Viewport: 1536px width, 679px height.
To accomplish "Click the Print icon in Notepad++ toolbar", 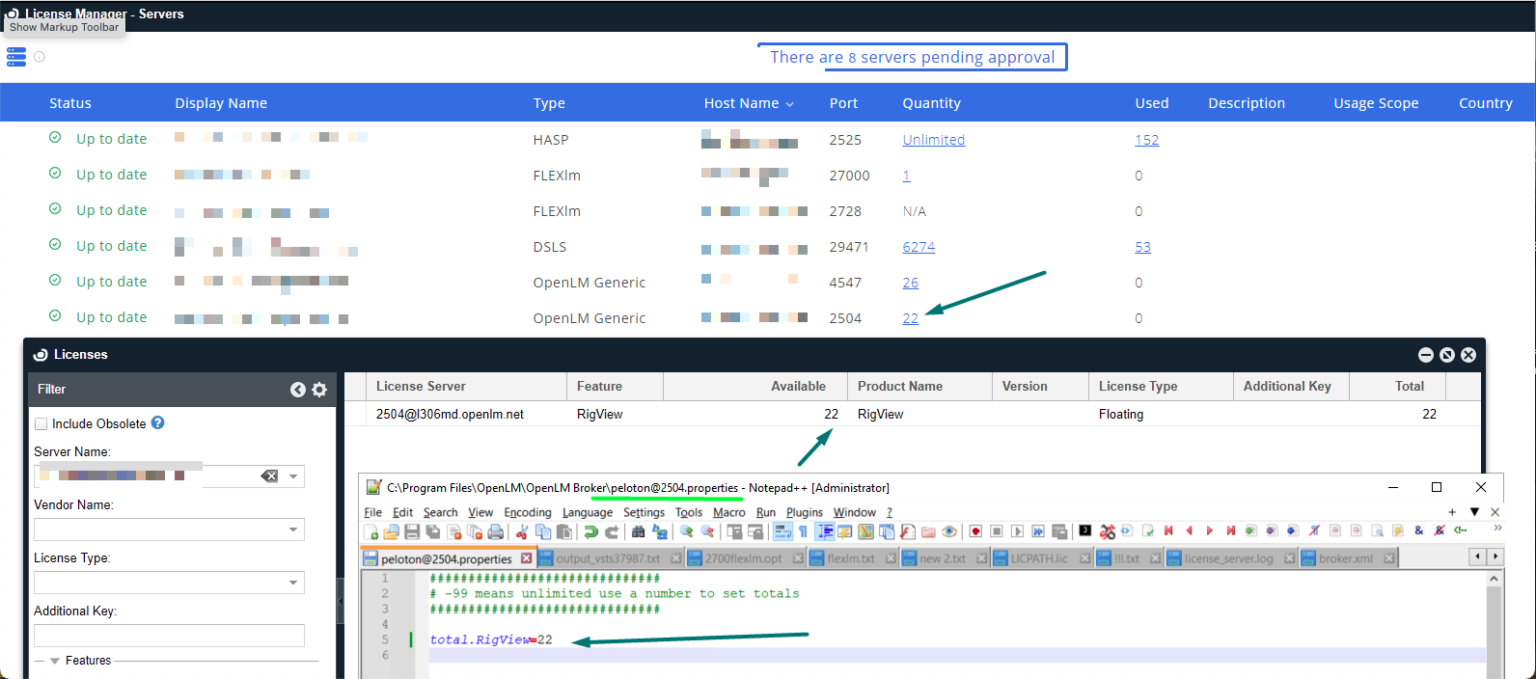I will 495,531.
